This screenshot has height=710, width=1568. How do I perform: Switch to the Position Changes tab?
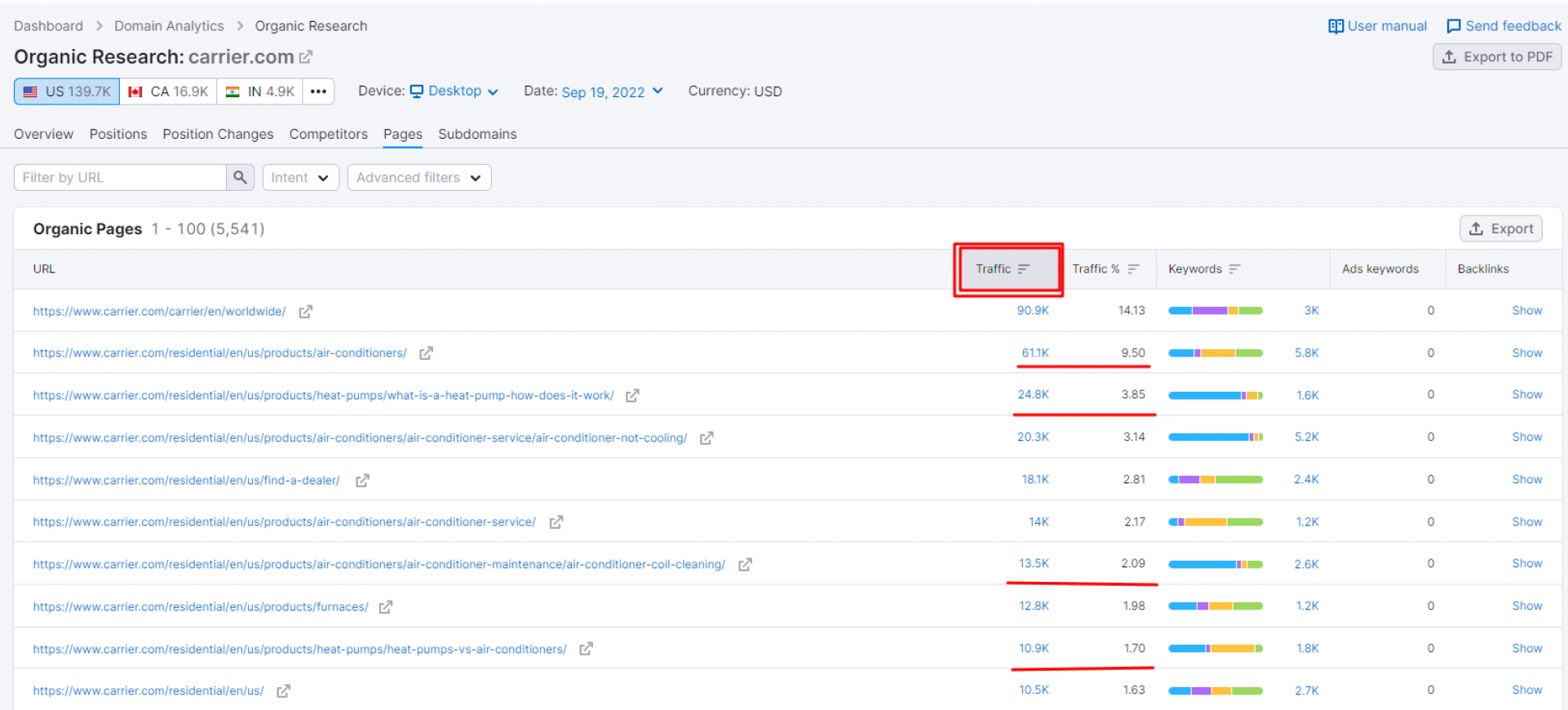pos(218,134)
